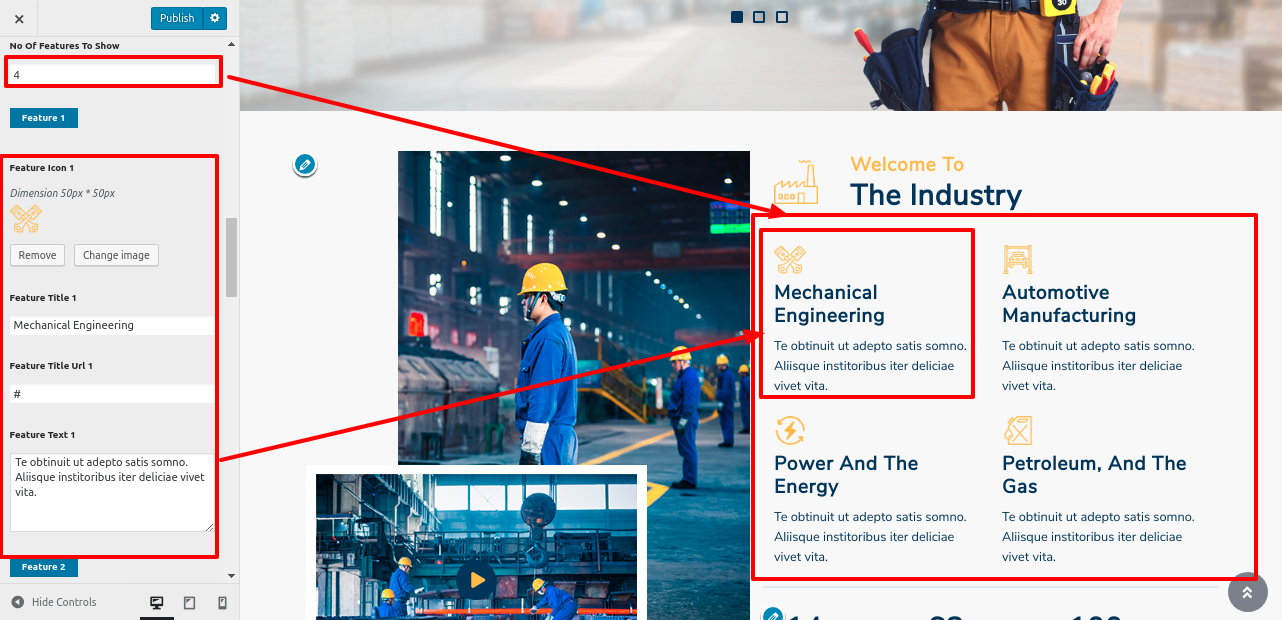Expand the Feature 2 section tab
This screenshot has height=620, width=1282.
(x=43, y=567)
